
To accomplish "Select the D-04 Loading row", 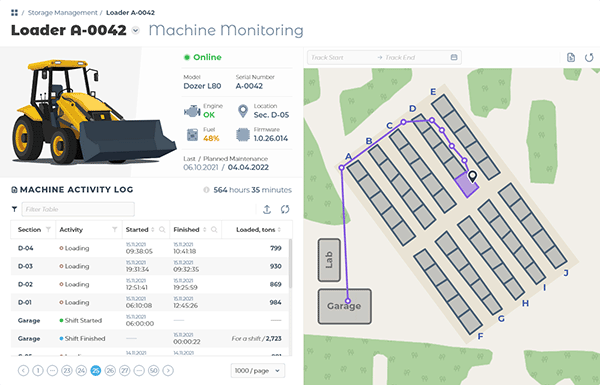I will (x=150, y=248).
